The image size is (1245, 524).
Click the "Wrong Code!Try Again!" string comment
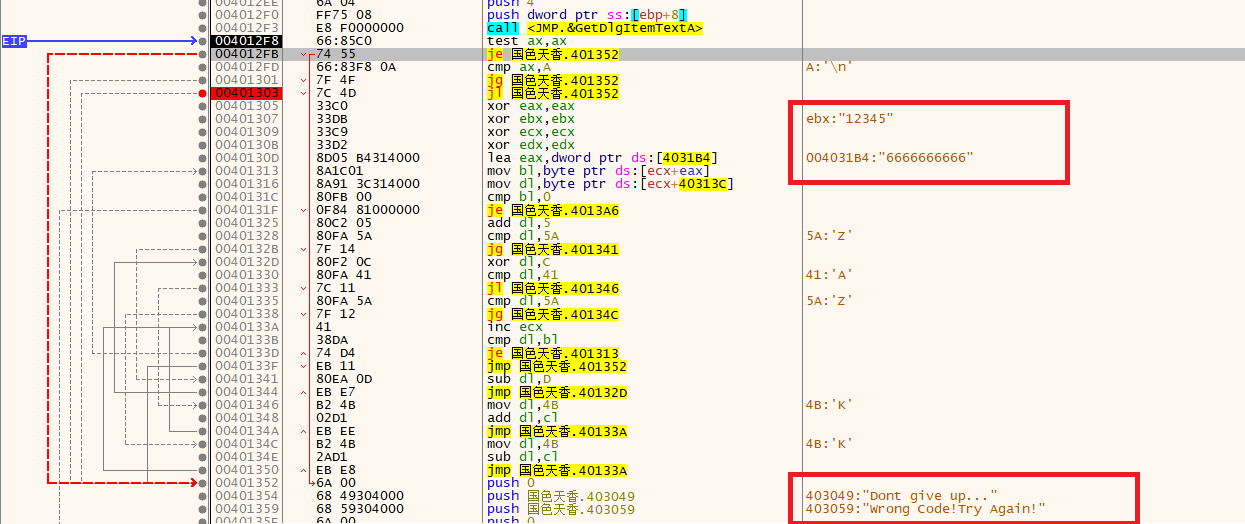[925, 509]
